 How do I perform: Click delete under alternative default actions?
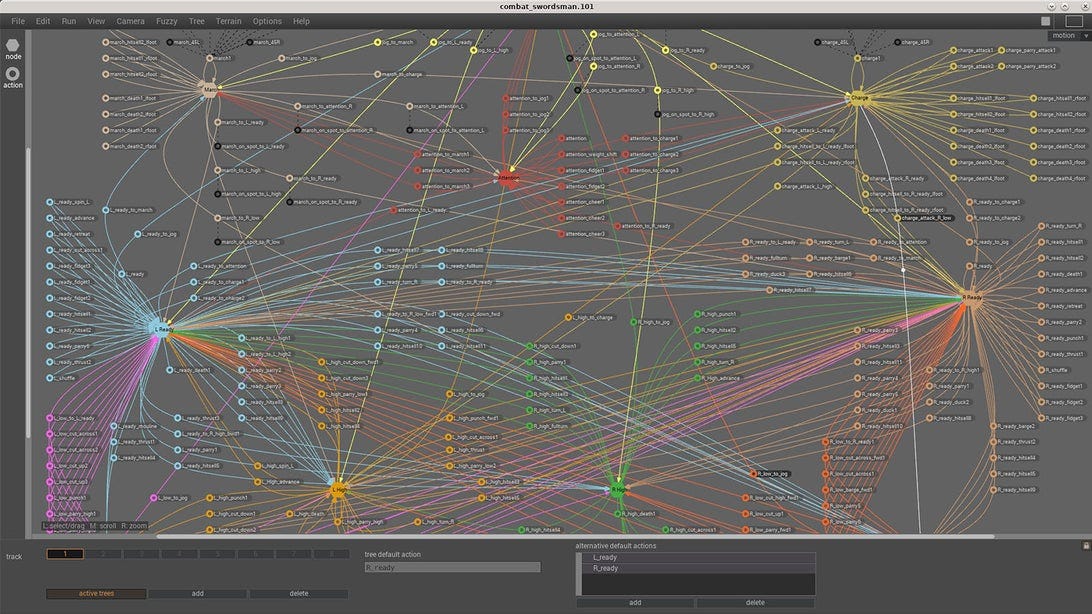(x=756, y=603)
